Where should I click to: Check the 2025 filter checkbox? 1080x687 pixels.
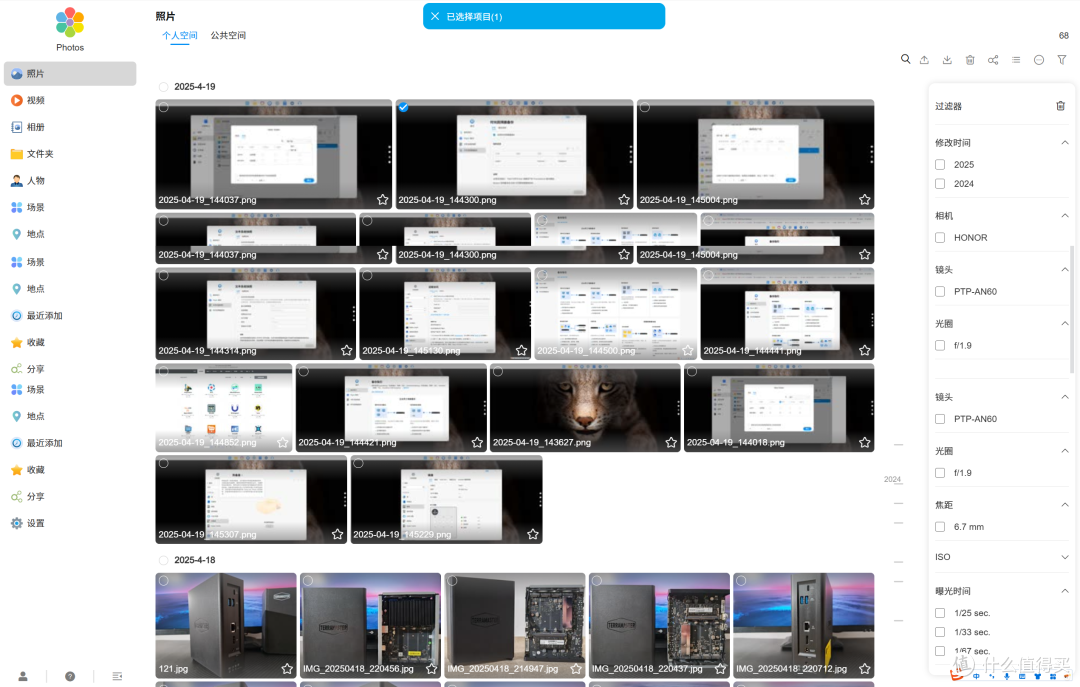[940, 165]
